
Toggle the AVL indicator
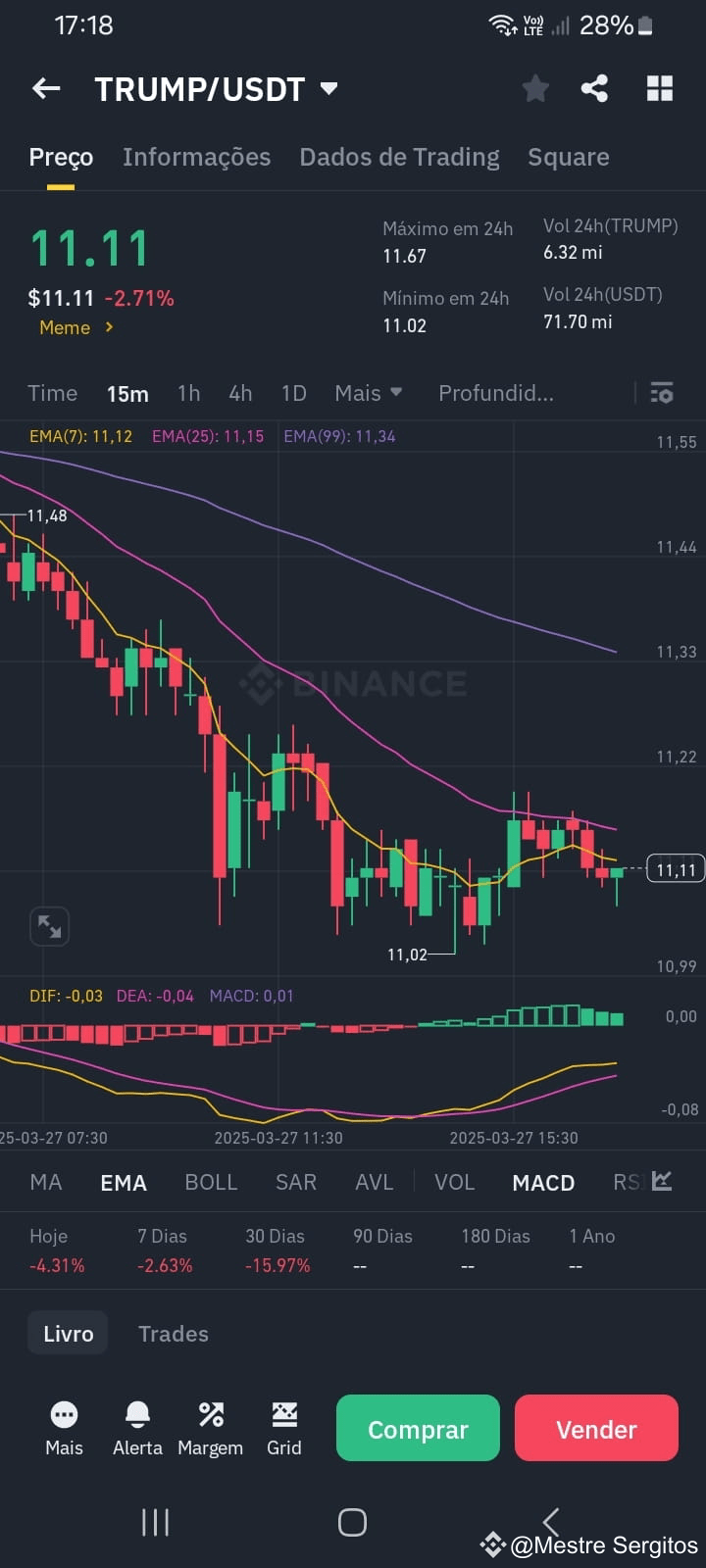(x=374, y=1182)
